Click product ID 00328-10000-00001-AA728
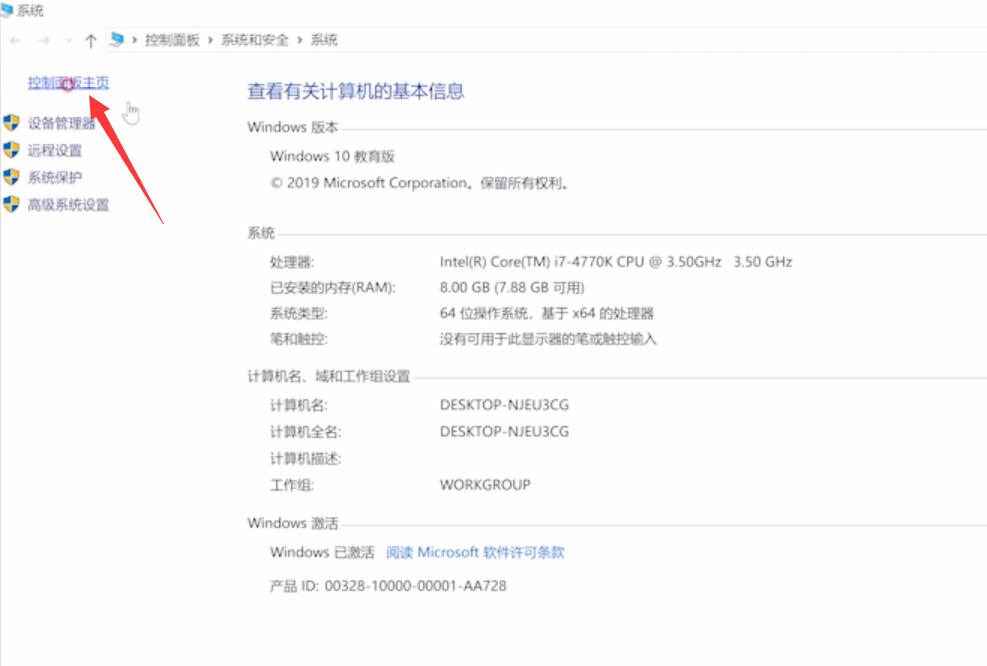 click(x=388, y=586)
